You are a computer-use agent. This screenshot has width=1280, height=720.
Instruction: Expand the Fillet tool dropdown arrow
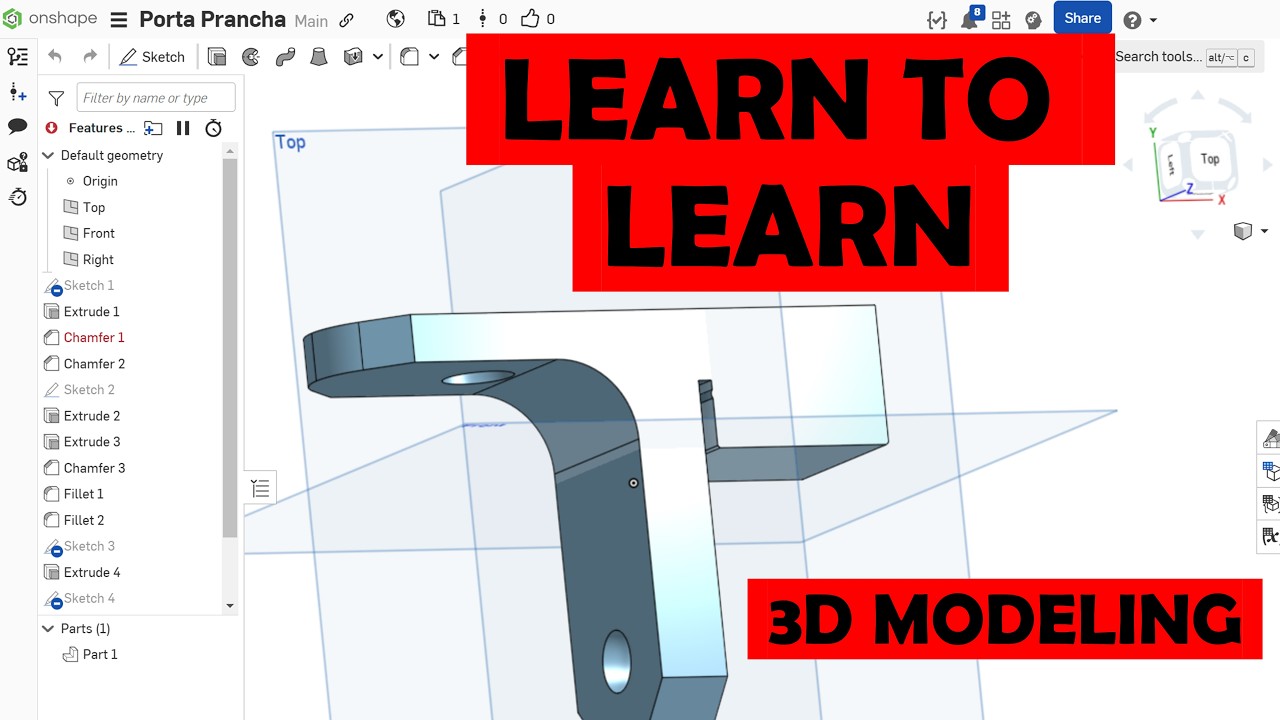pyautogui.click(x=434, y=57)
